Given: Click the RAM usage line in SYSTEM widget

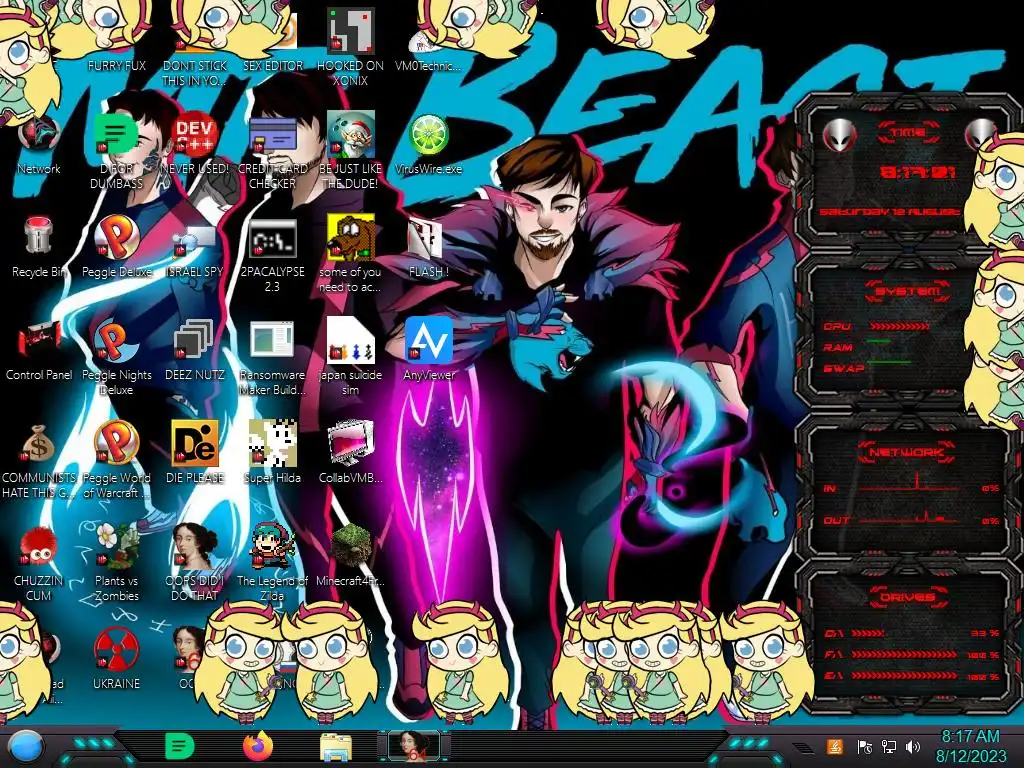Looking at the screenshot, I should click(878, 341).
